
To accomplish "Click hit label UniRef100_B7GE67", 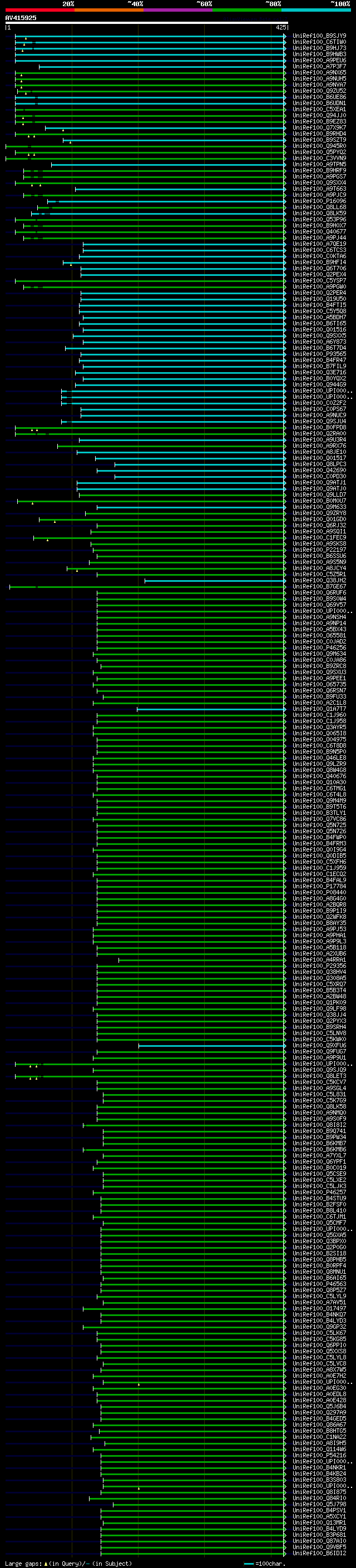I will 319,586.
